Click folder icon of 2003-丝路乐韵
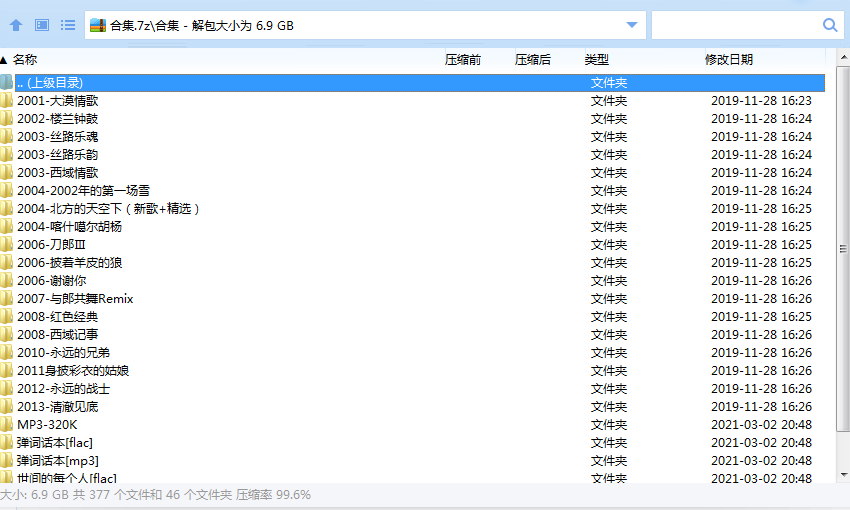 click(6, 154)
